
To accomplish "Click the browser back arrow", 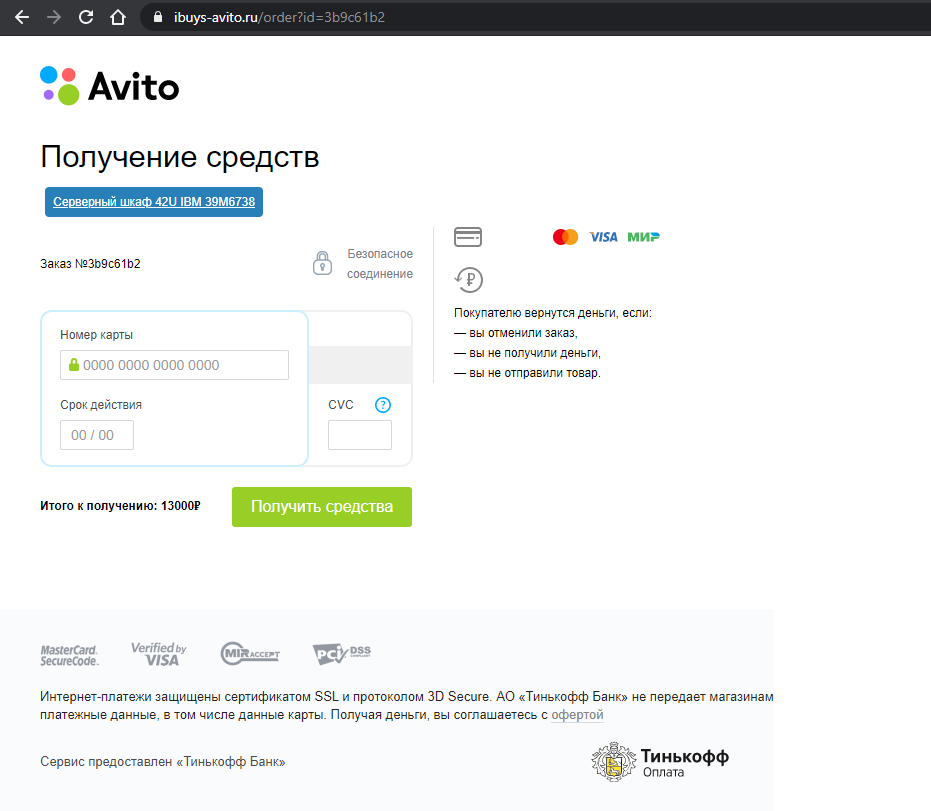I will coord(22,17).
